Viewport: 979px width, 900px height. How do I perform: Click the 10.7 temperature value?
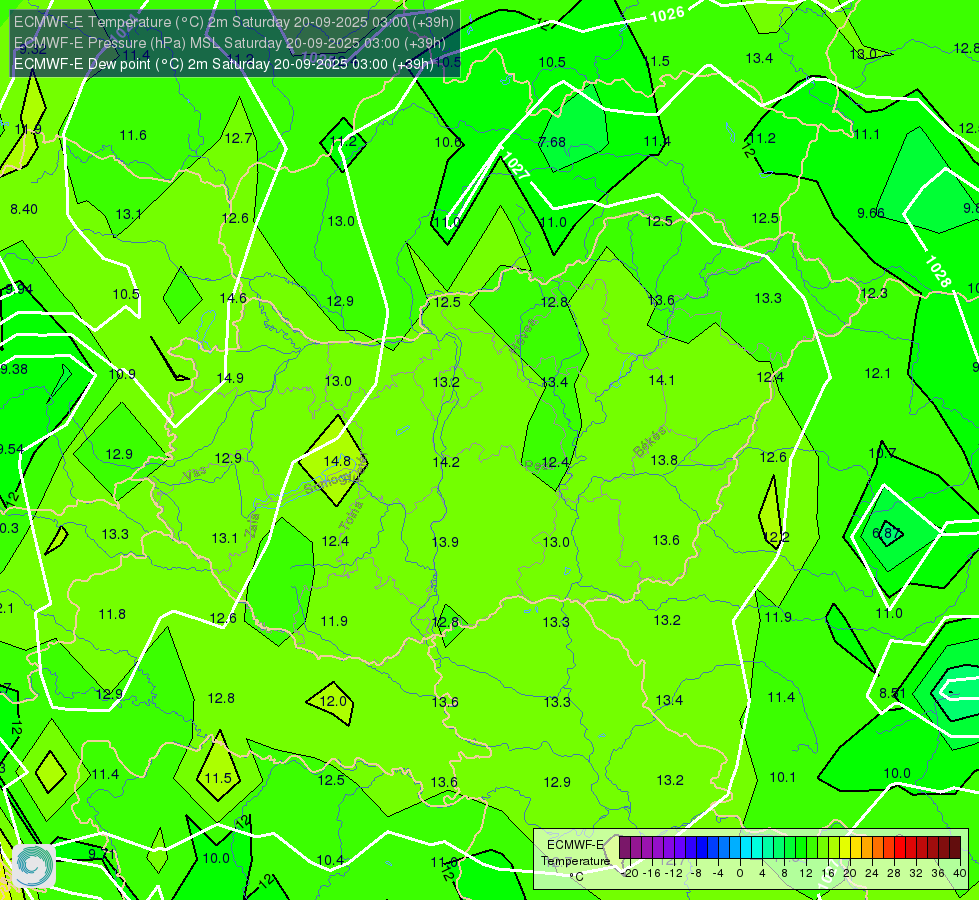[882, 453]
